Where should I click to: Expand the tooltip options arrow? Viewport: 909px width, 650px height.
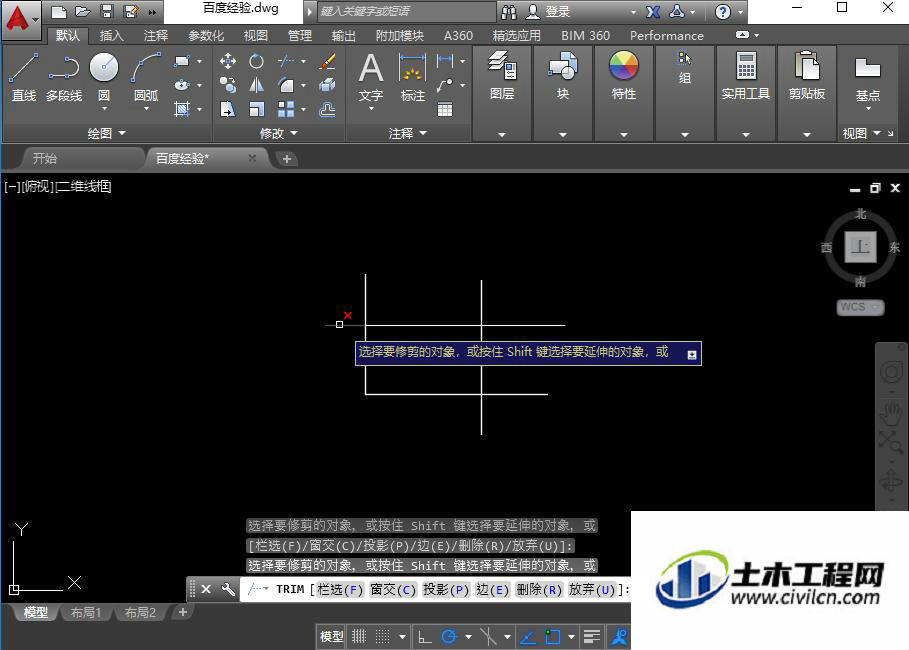(692, 354)
